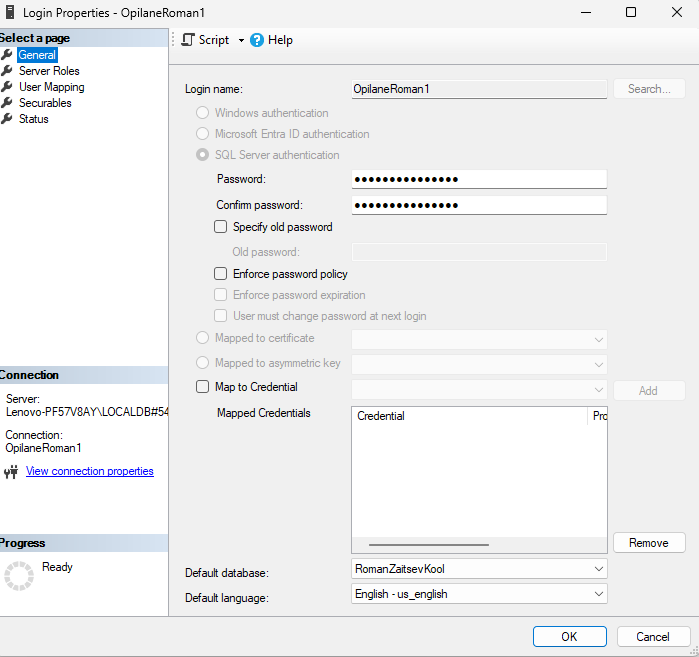
Task: Open the Default database dropdown
Action: click(x=598, y=569)
